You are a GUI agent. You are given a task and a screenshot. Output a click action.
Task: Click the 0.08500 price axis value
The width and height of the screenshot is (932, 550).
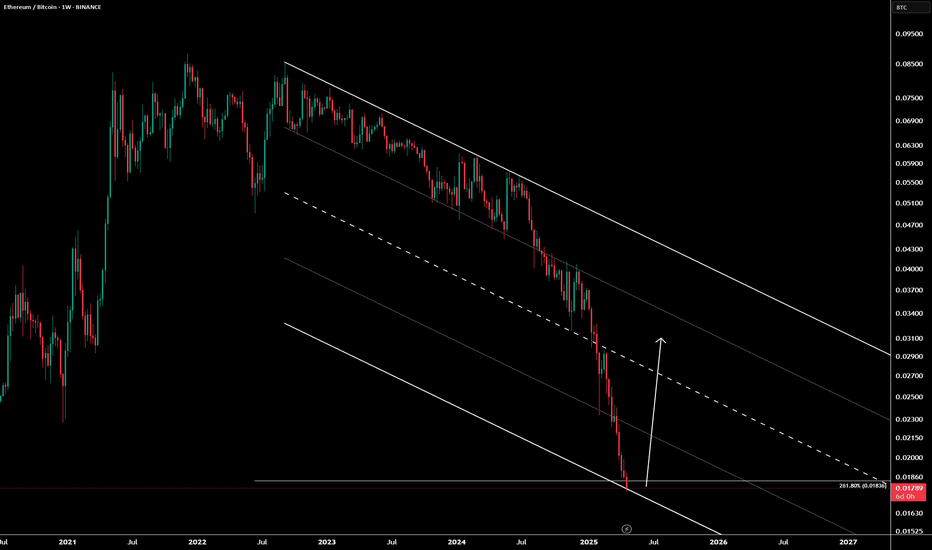pyautogui.click(x=909, y=64)
